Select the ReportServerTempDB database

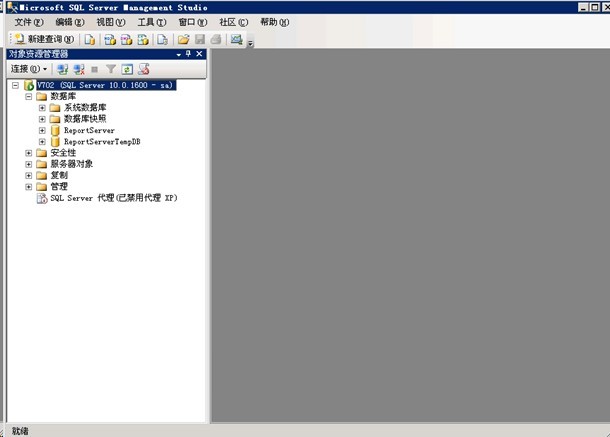point(102,142)
